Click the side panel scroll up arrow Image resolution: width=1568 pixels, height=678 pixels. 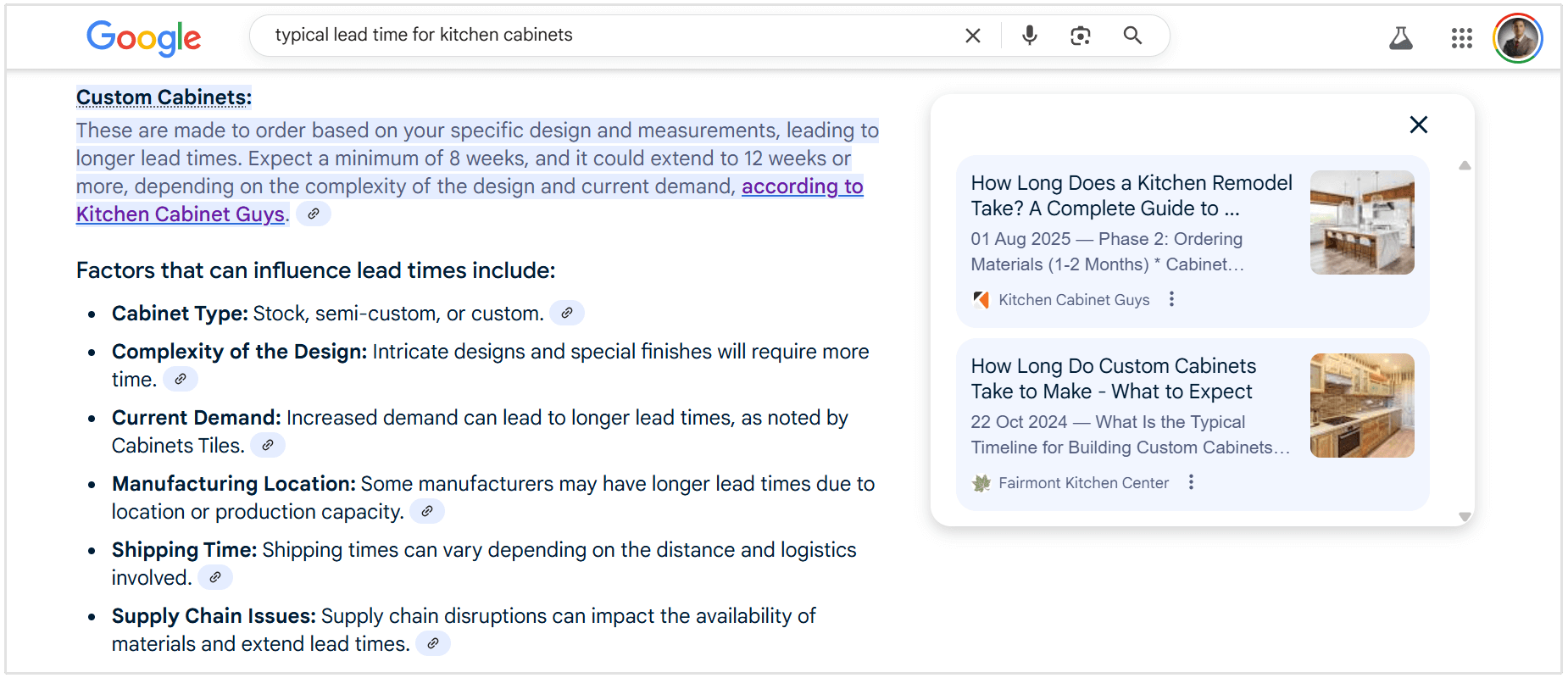click(x=1465, y=165)
